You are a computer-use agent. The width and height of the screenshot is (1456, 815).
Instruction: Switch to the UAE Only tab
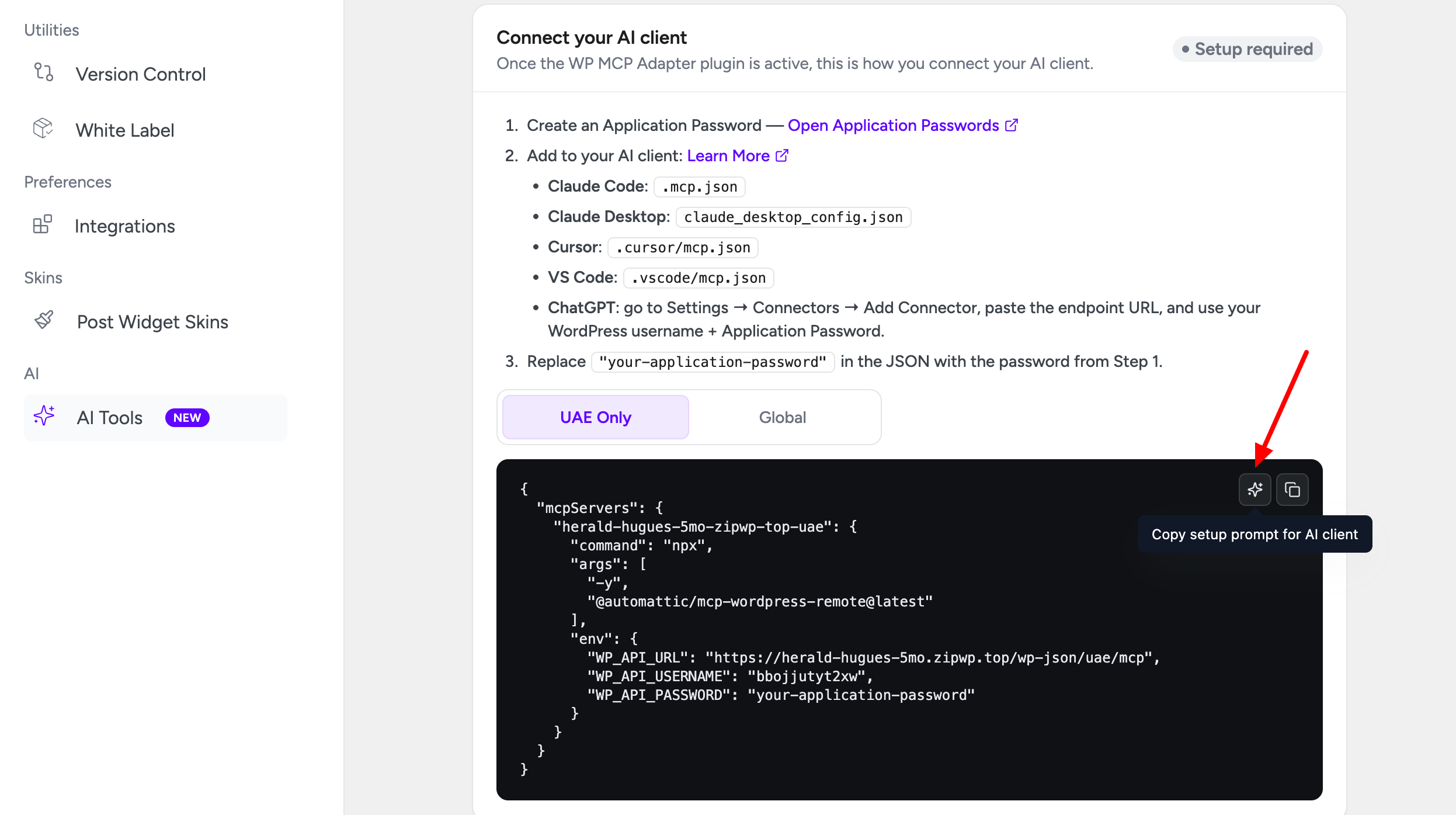[x=595, y=417]
